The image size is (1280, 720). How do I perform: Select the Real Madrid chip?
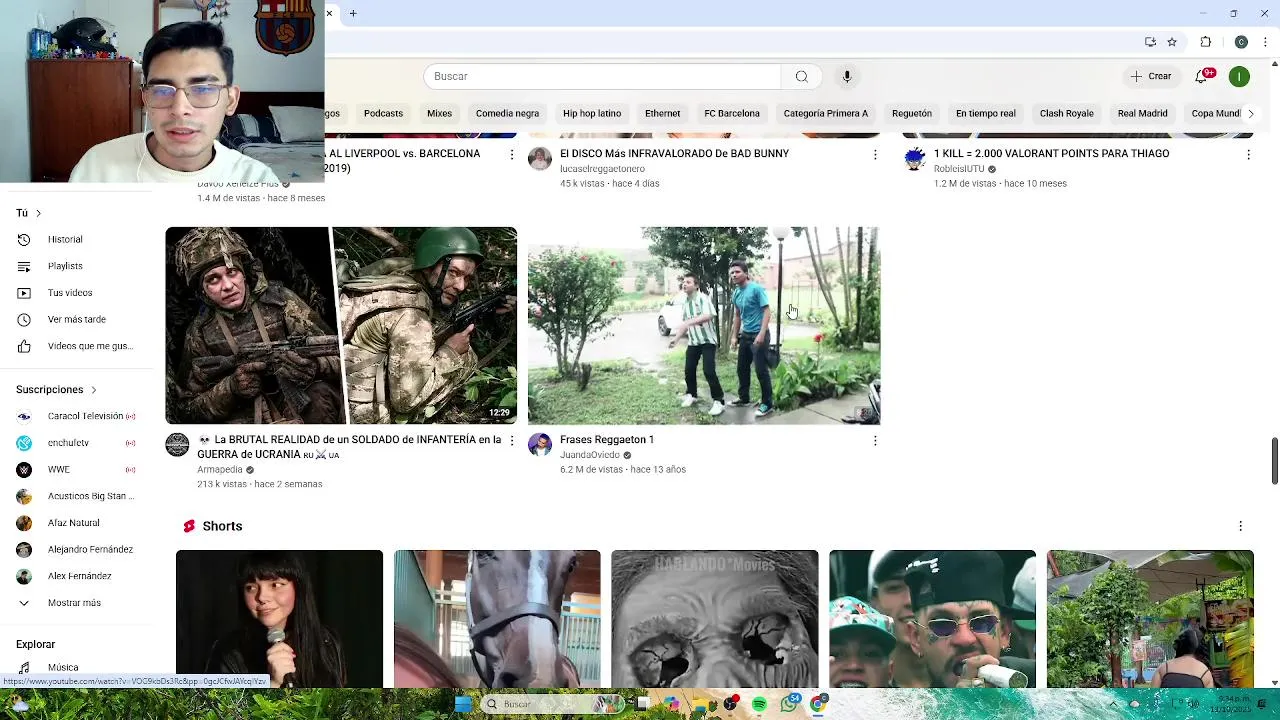(x=1143, y=114)
